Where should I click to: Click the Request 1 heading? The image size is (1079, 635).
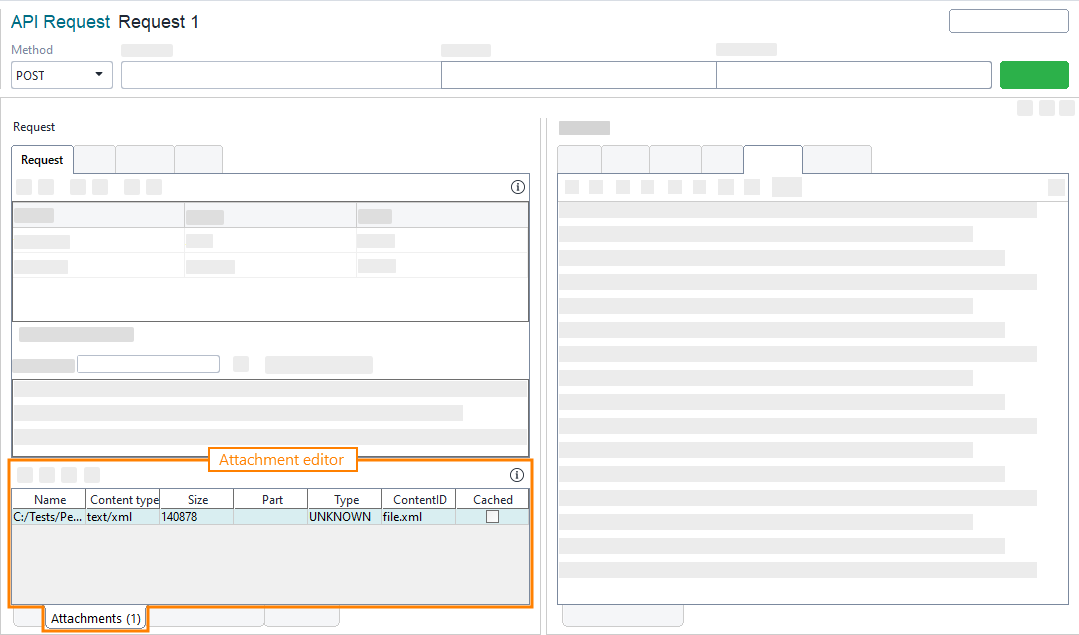pos(160,21)
